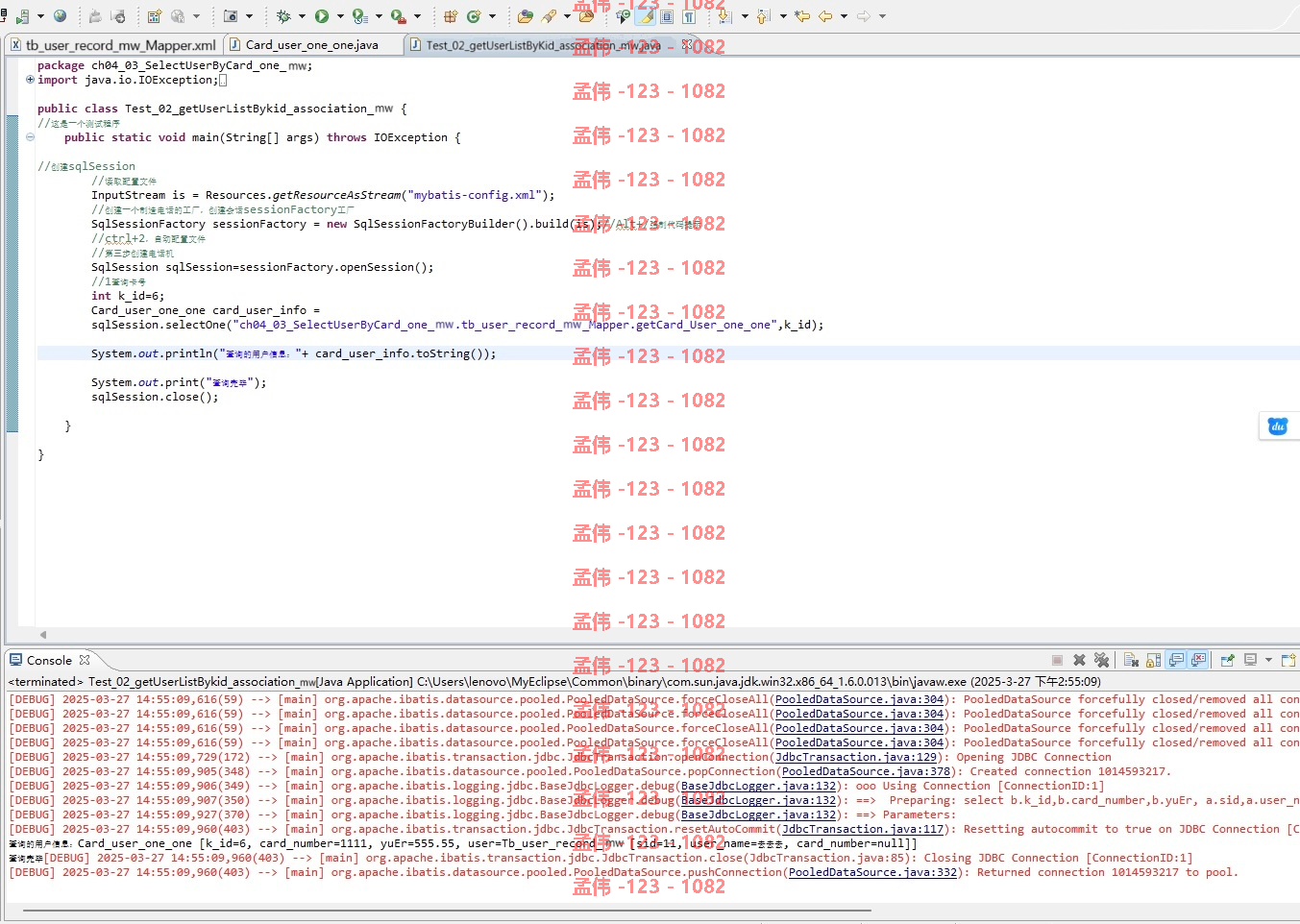Select the Console view tab
Viewport: 1300px width, 924px height.
click(49, 660)
